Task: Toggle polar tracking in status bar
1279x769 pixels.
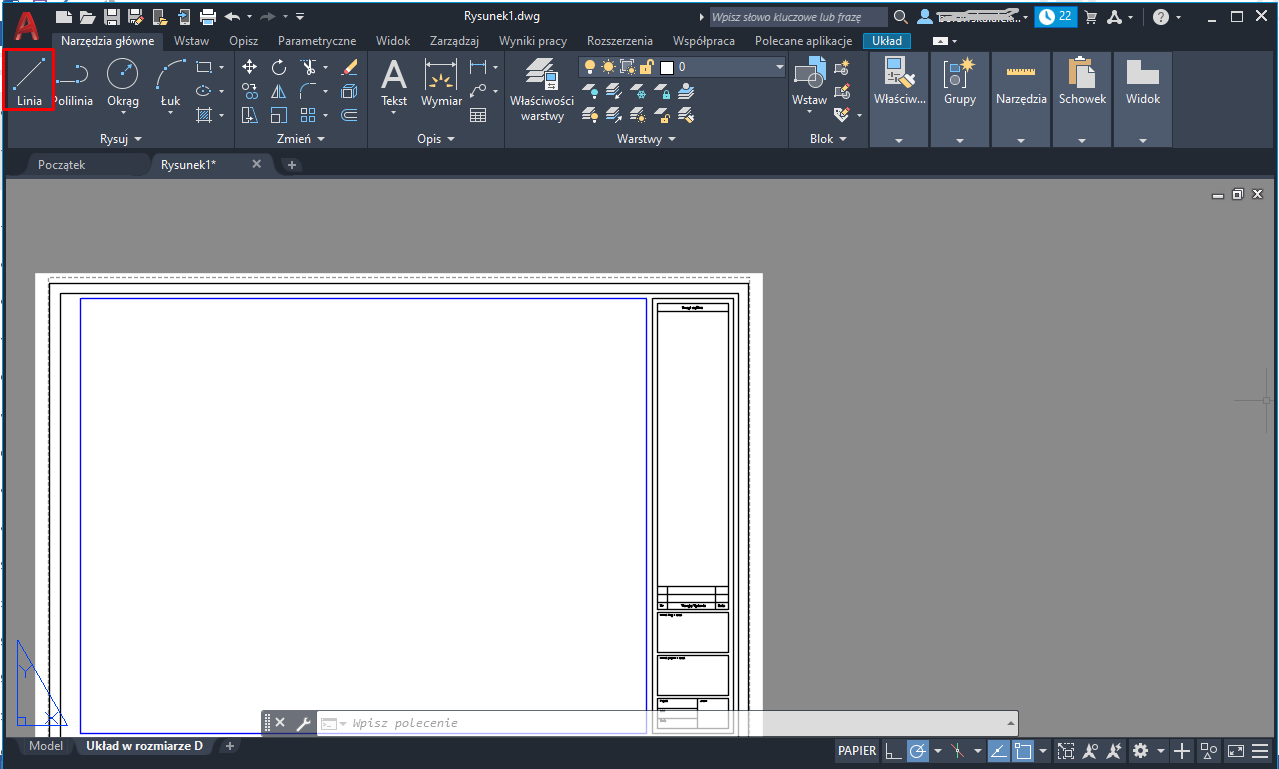Action: [x=917, y=751]
